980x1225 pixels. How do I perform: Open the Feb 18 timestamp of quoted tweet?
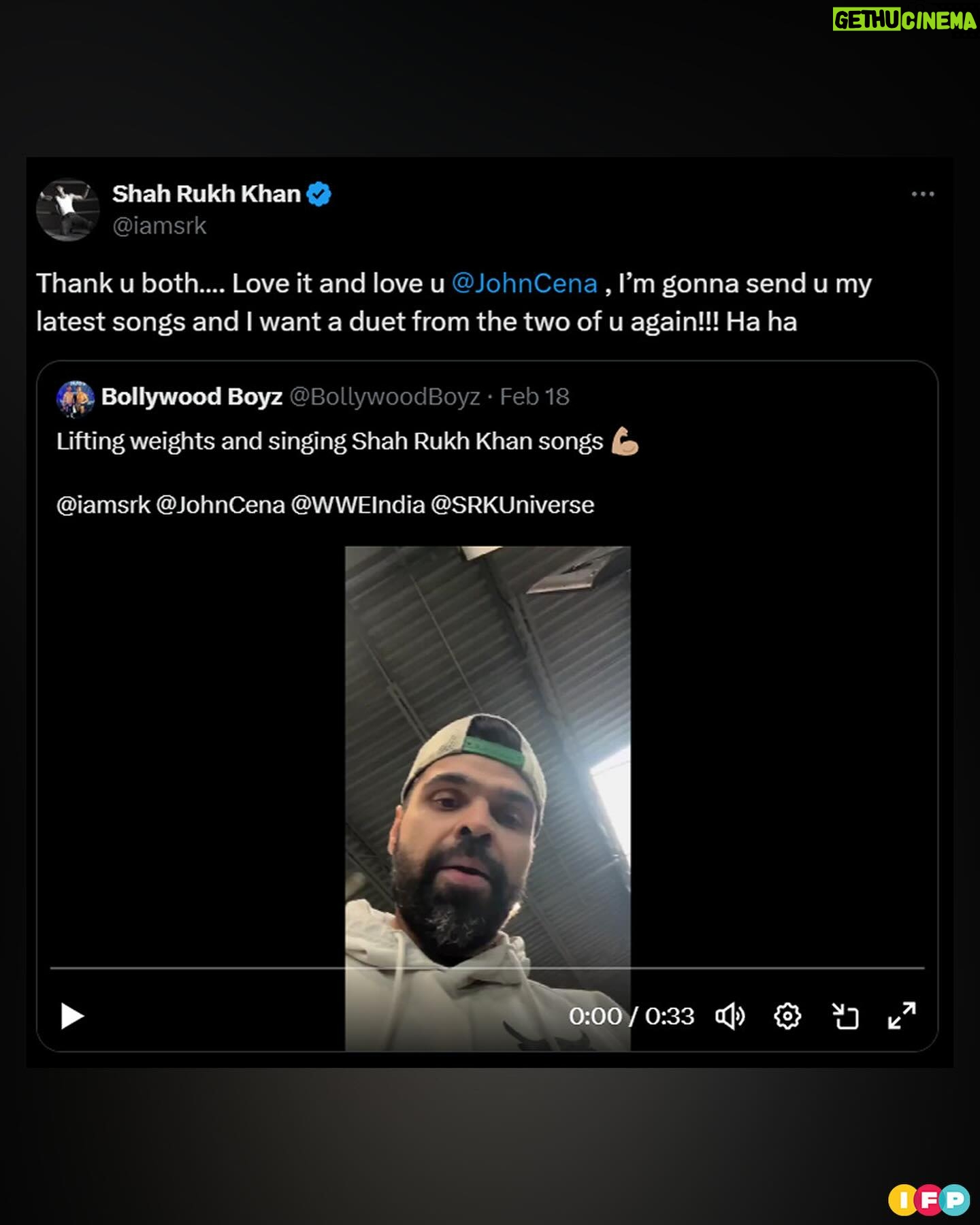(x=534, y=397)
